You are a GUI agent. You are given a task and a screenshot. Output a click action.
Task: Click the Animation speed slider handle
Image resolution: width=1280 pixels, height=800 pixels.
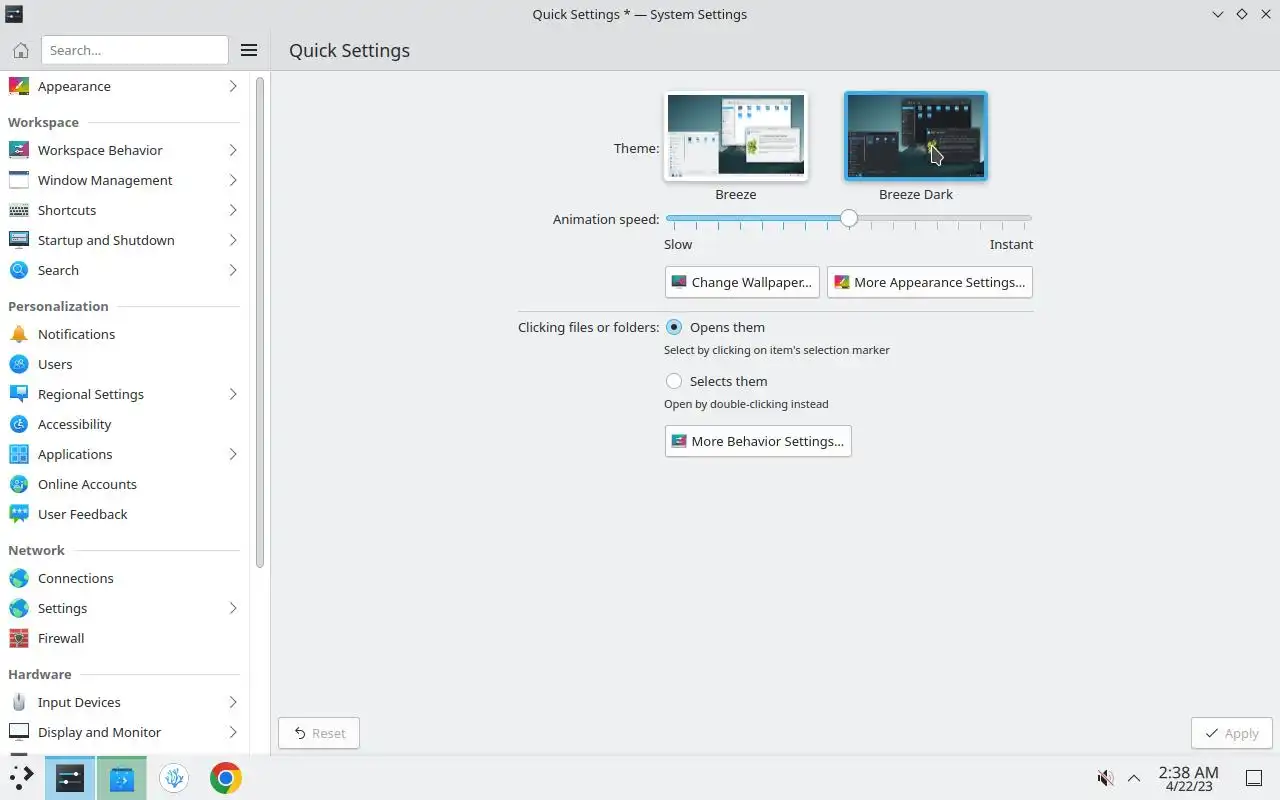point(849,218)
